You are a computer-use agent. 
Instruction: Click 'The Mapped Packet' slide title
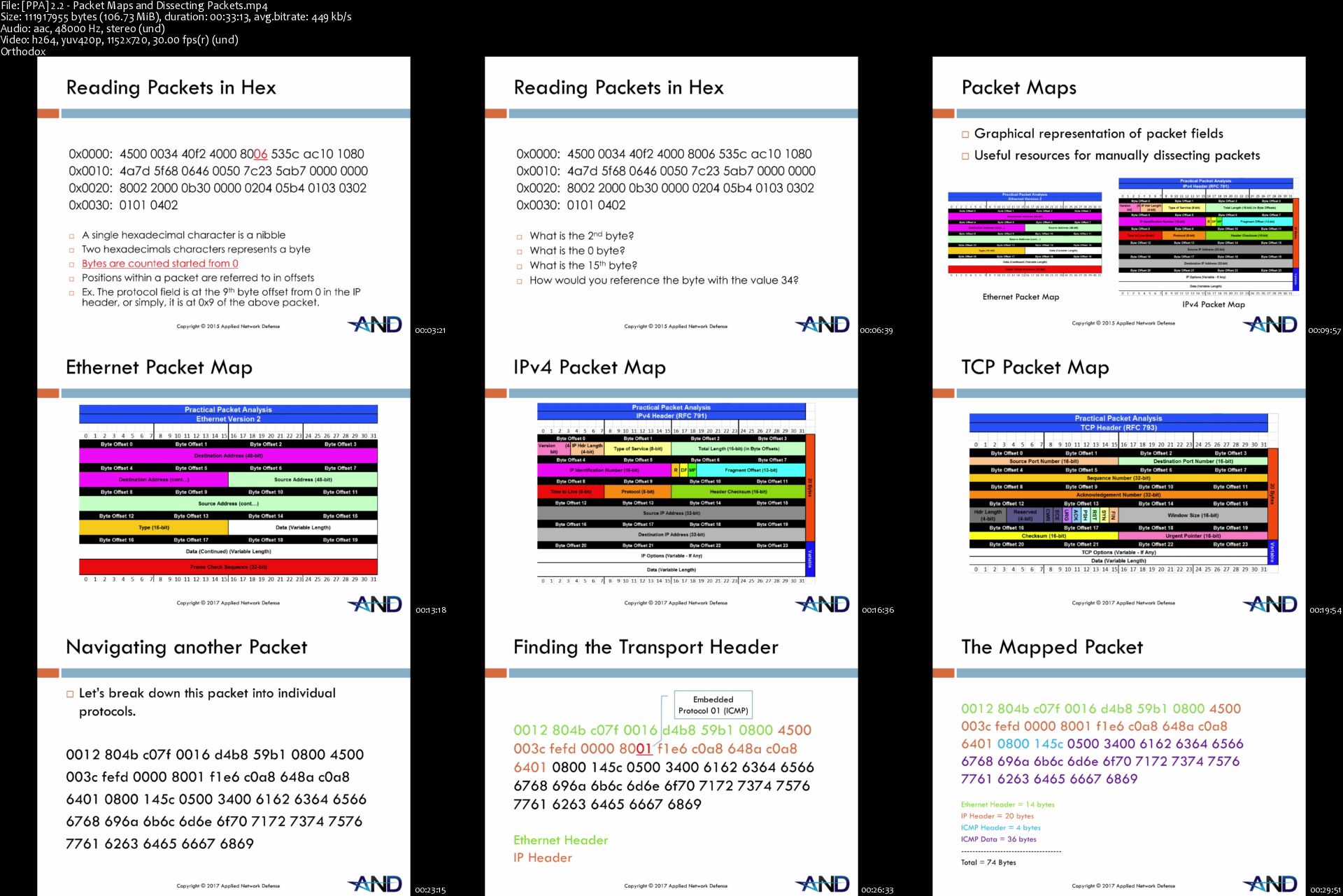tap(1052, 648)
